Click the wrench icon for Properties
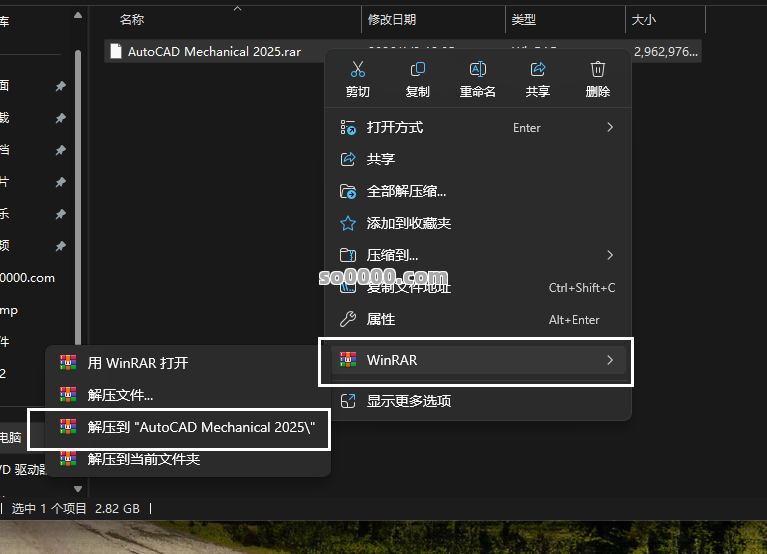Screen dimensions: 767x554 click(x=348, y=319)
